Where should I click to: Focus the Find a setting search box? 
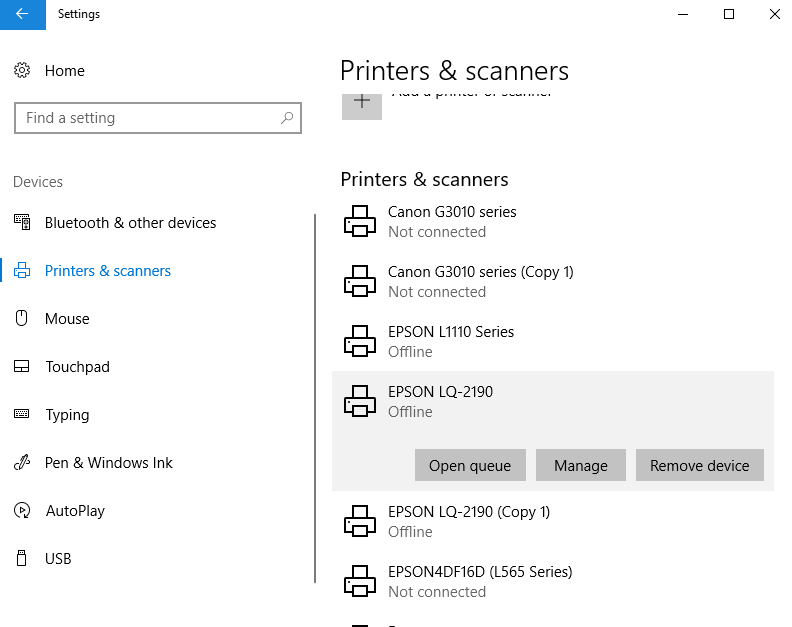pos(158,118)
